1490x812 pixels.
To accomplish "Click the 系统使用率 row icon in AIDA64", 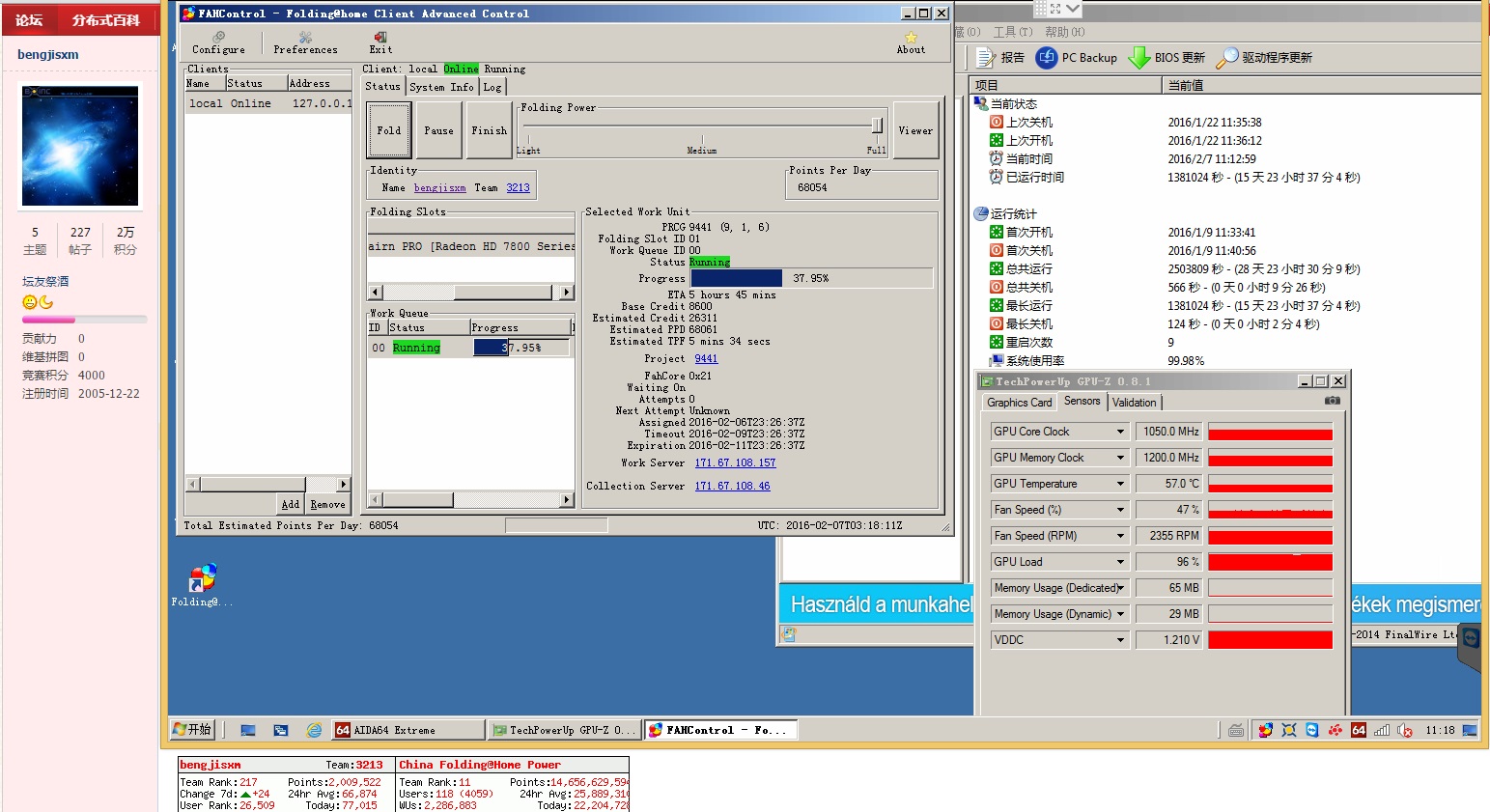I will [997, 360].
